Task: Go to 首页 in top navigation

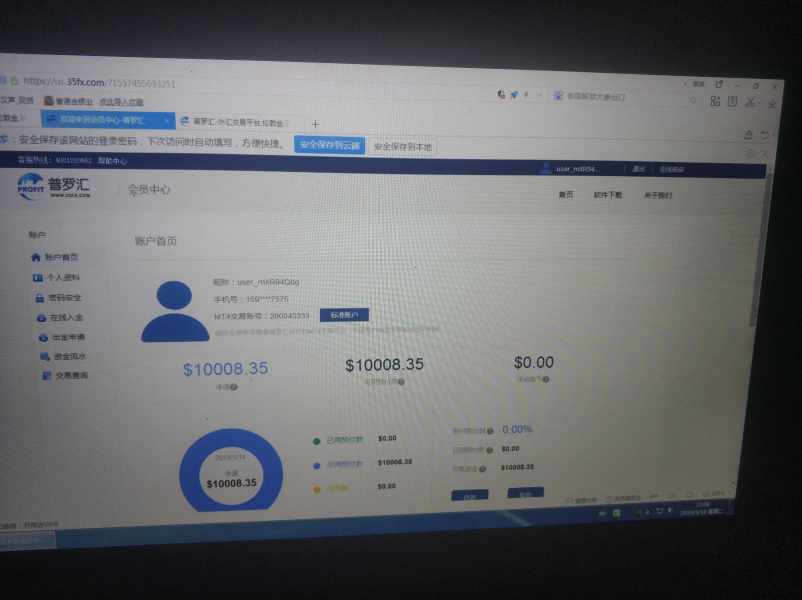Action: [x=565, y=194]
